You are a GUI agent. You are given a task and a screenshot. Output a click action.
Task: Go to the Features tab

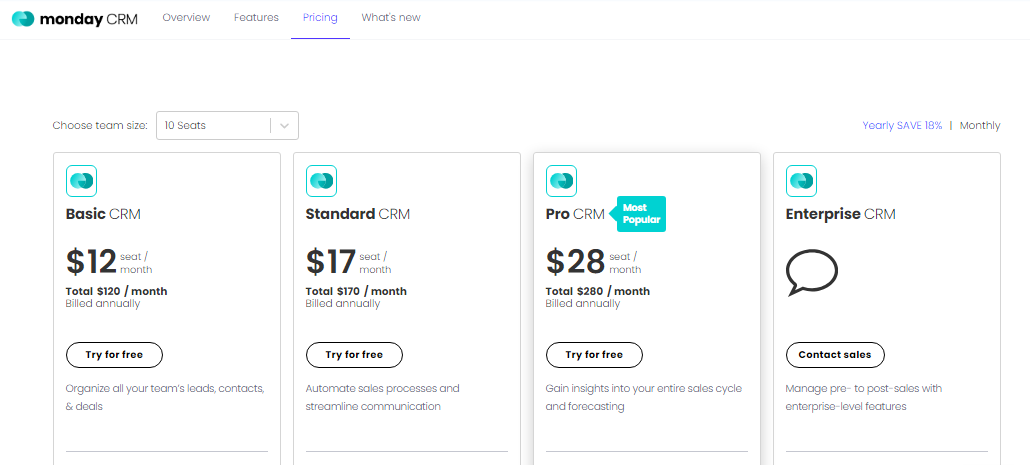tap(256, 18)
